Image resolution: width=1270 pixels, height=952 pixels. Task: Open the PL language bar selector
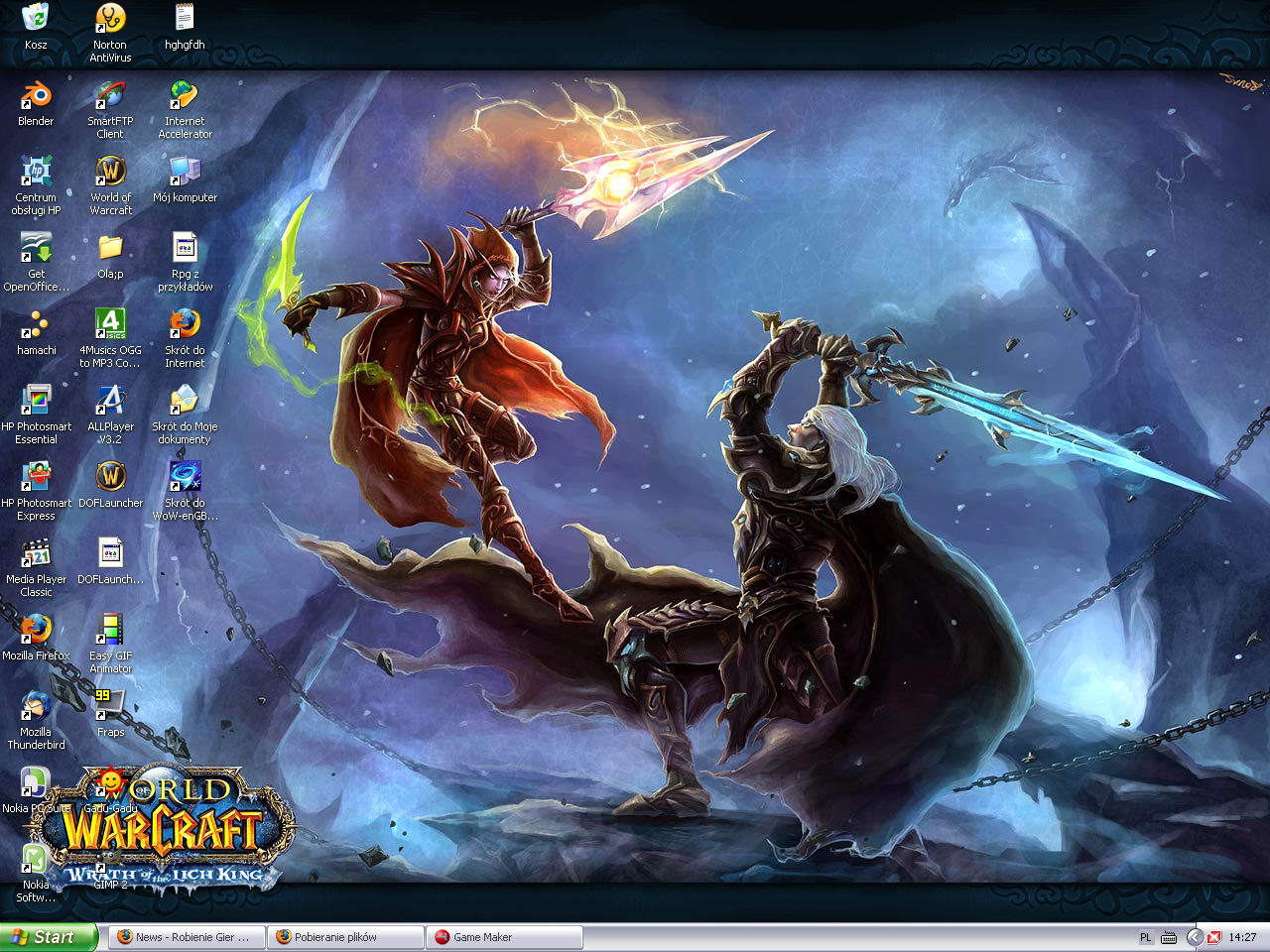(1146, 937)
